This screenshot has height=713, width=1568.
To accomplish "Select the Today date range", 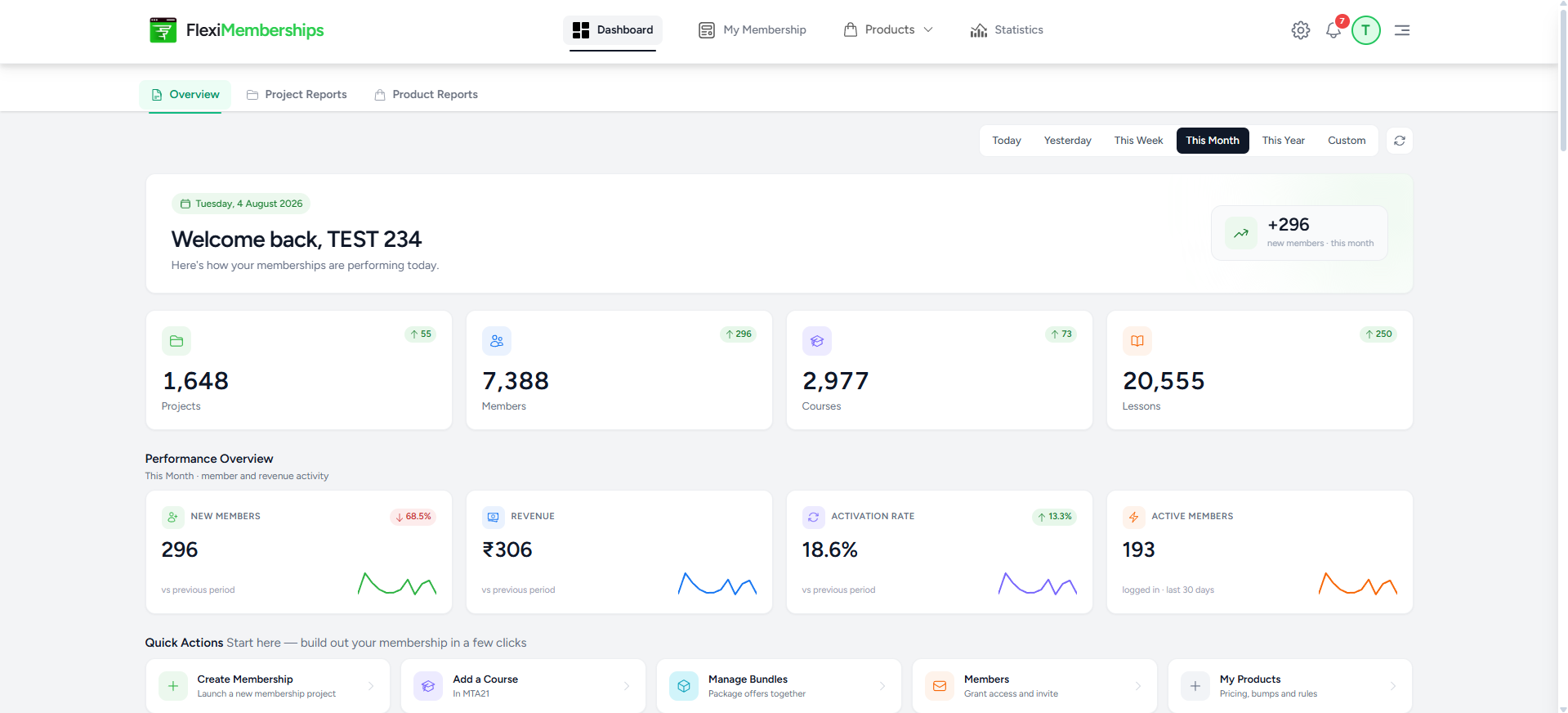I will tap(1007, 141).
